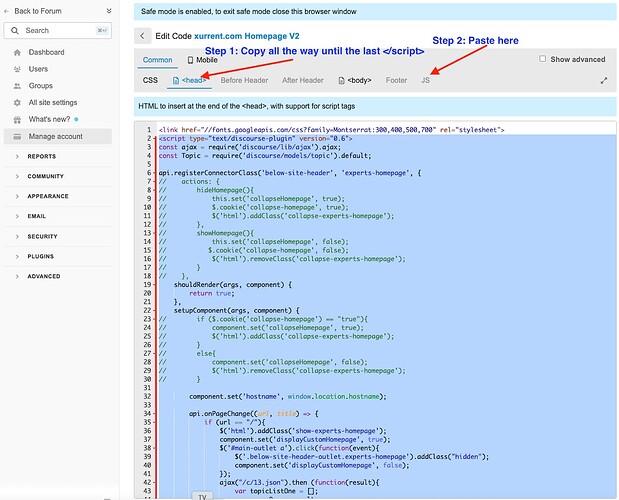Toggle fullscreen editor with the expand arrows icon
The height and width of the screenshot is (500, 619).
pyautogui.click(x=604, y=81)
